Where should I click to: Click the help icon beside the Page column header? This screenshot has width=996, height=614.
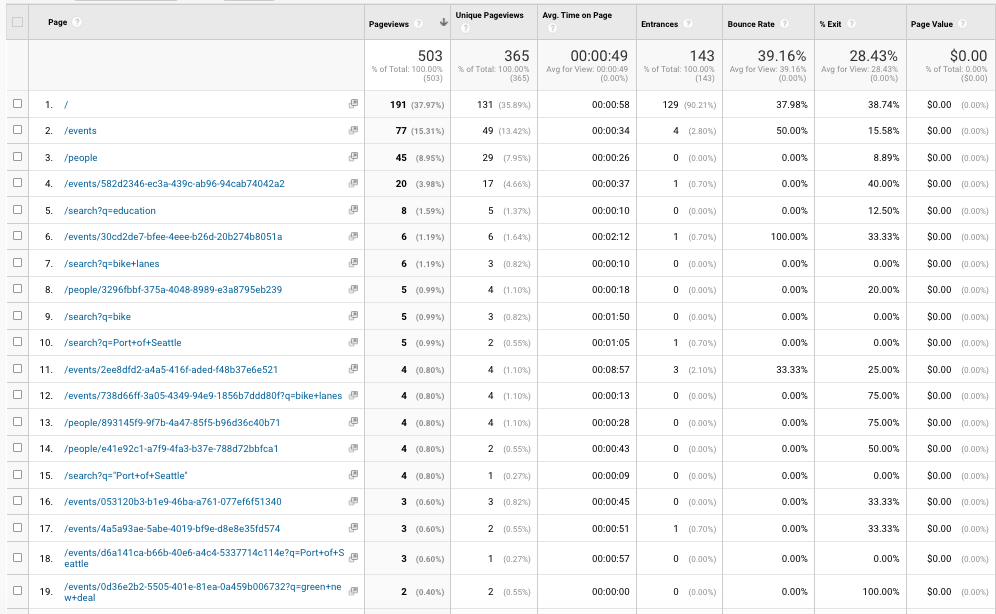click(x=78, y=21)
